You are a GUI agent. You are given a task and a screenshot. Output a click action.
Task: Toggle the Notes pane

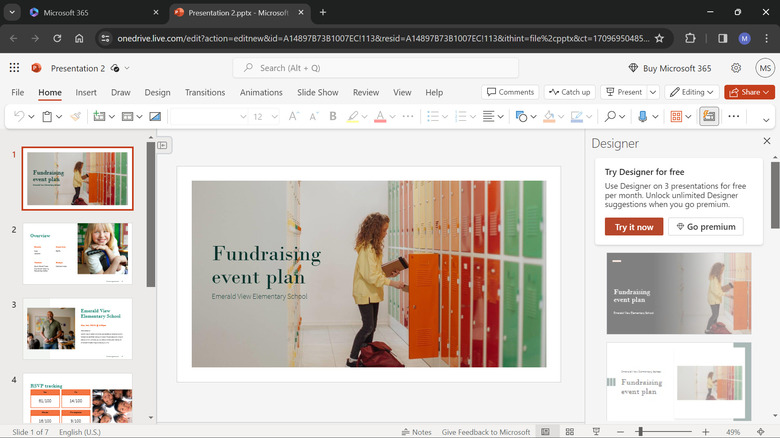coord(416,432)
